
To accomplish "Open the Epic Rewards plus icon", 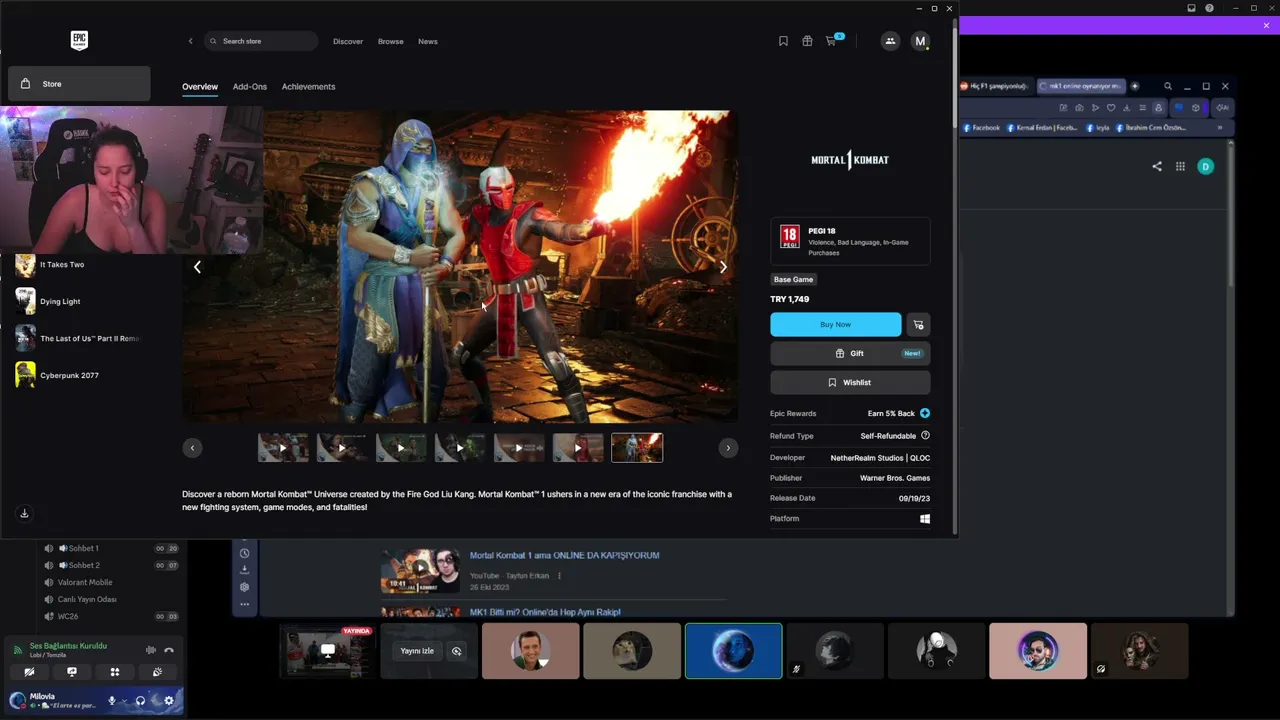I will click(925, 413).
